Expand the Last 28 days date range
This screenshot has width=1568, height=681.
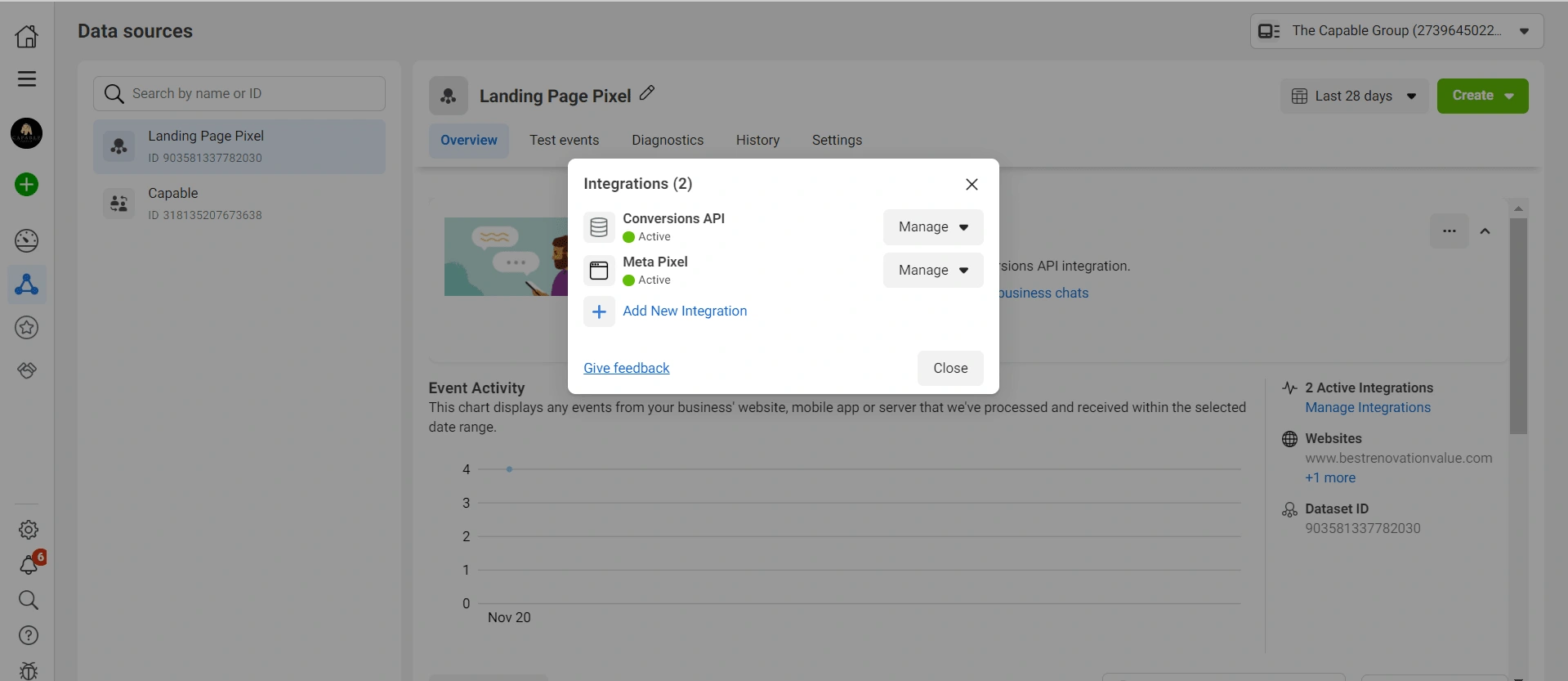[1354, 96]
